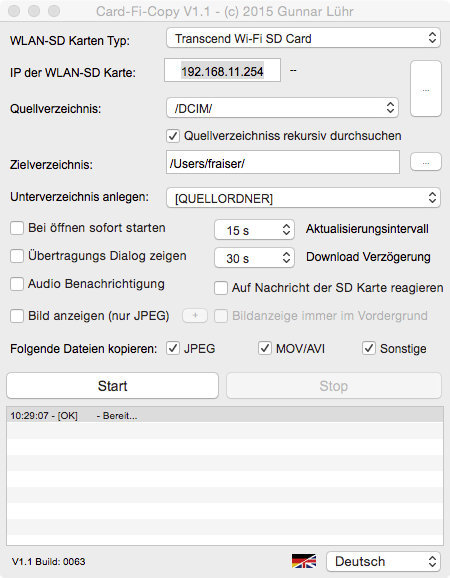Image resolution: width=450 pixels, height=578 pixels.
Task: Open the Download Verzögerung 30 s selector
Action: pos(254,258)
